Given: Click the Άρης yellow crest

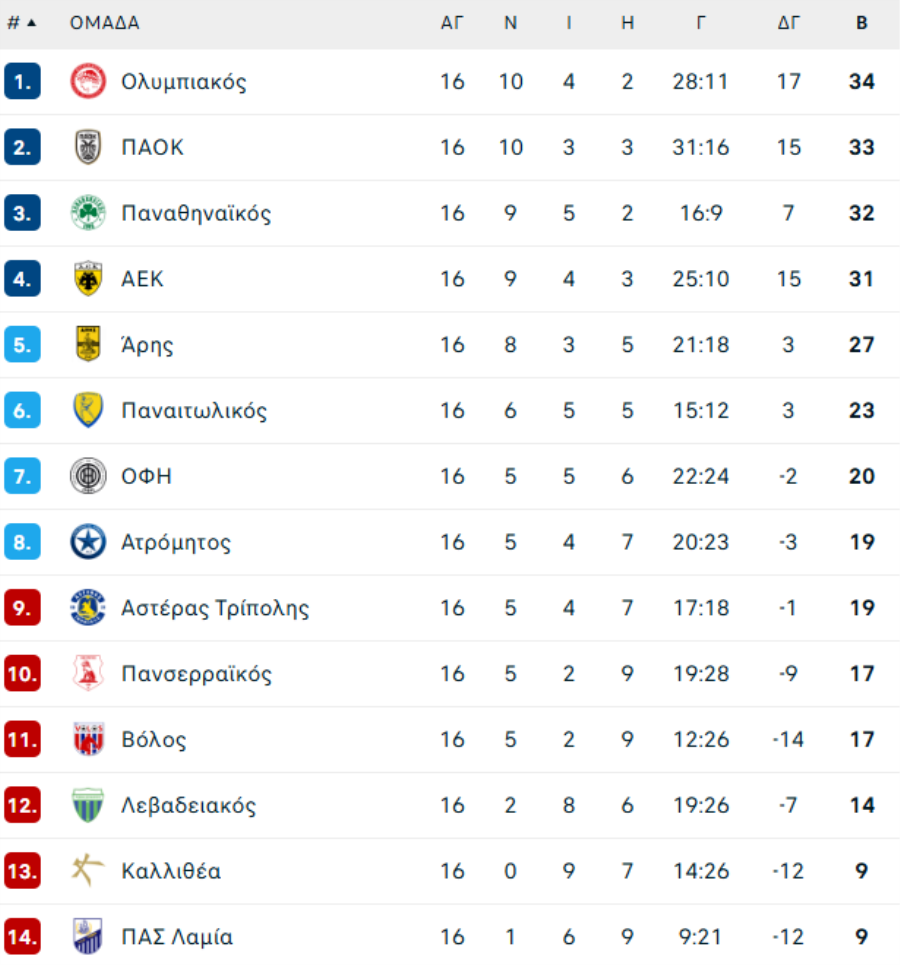Looking at the screenshot, I should (88, 344).
